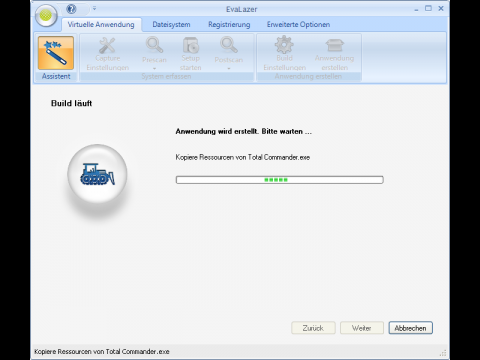Image resolution: width=480 pixels, height=360 pixels.
Task: Click 'Kopiere Ressourcen von Total Commander.exe' line above progress bar
Action: (243, 157)
